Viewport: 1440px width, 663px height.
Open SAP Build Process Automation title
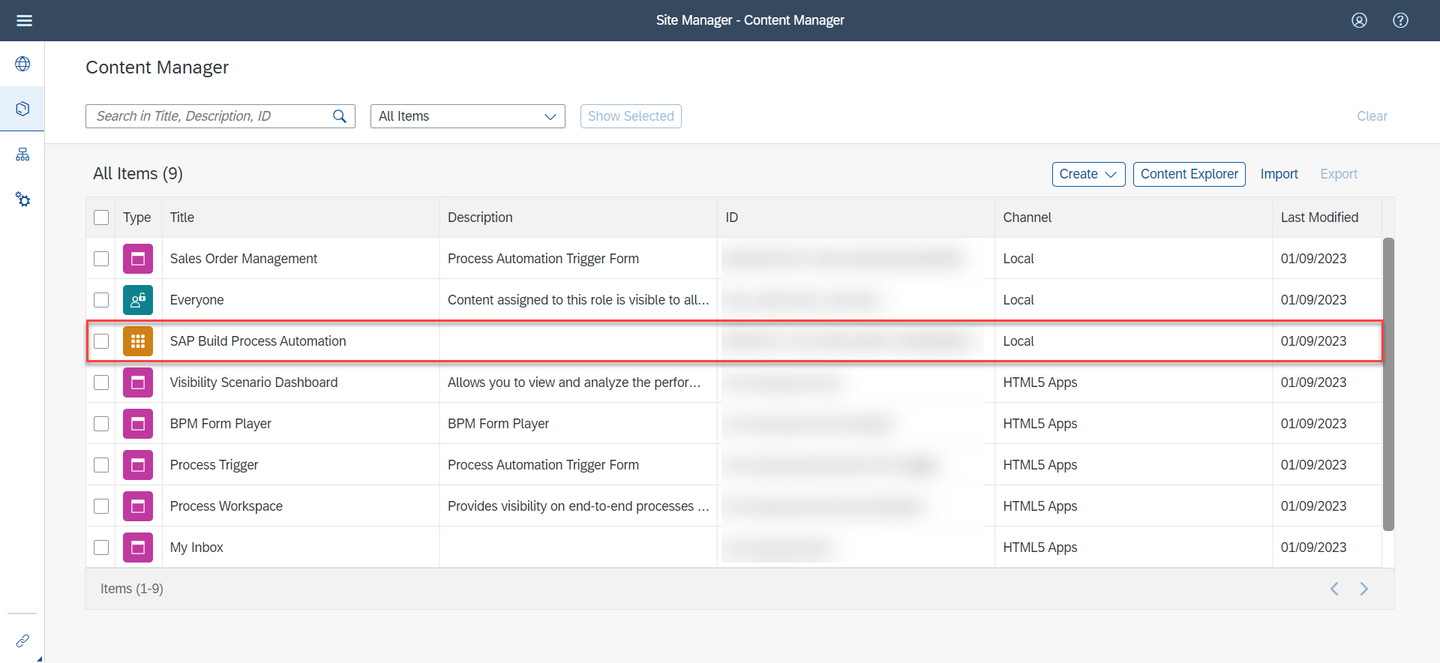click(x=258, y=341)
